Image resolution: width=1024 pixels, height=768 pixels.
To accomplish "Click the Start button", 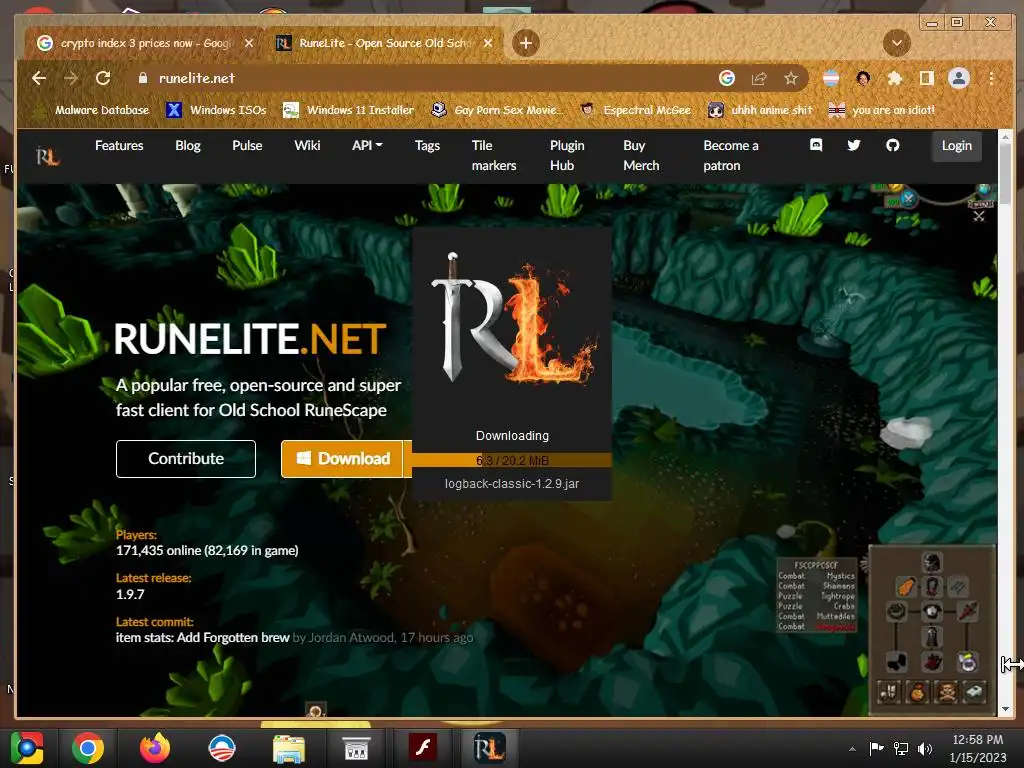I will coord(26,748).
